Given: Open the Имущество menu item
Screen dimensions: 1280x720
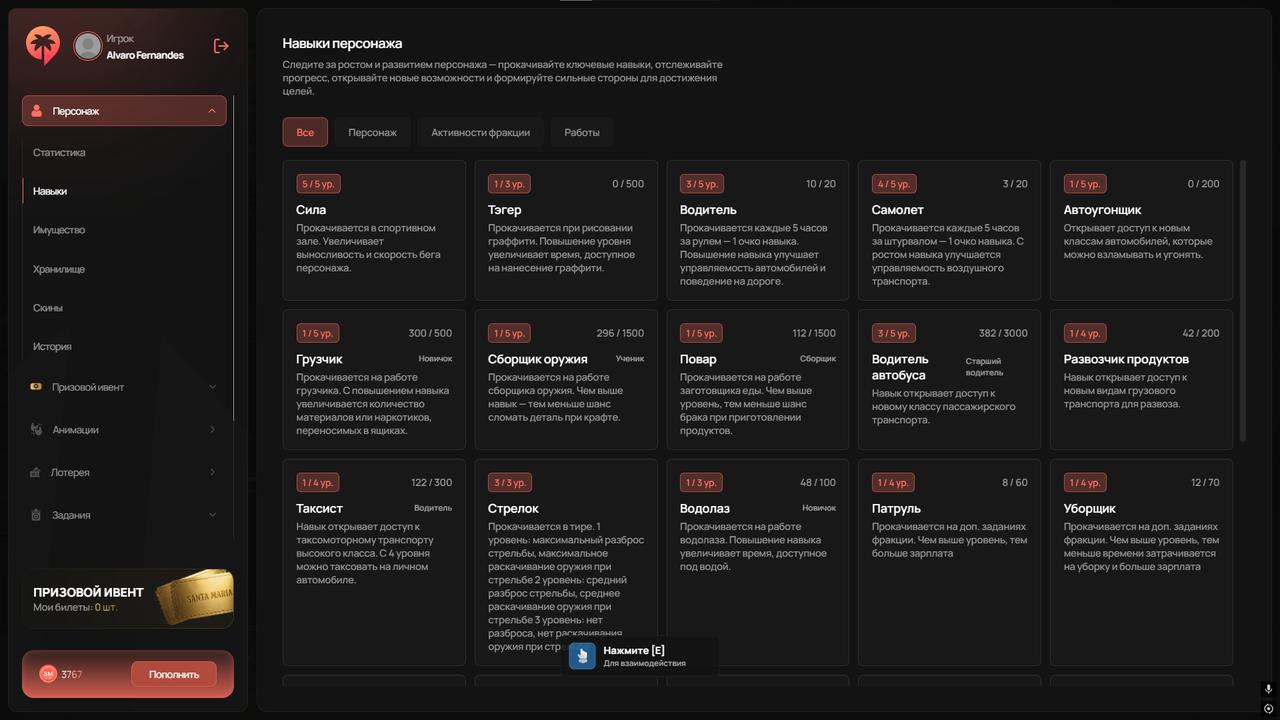Looking at the screenshot, I should [x=59, y=230].
